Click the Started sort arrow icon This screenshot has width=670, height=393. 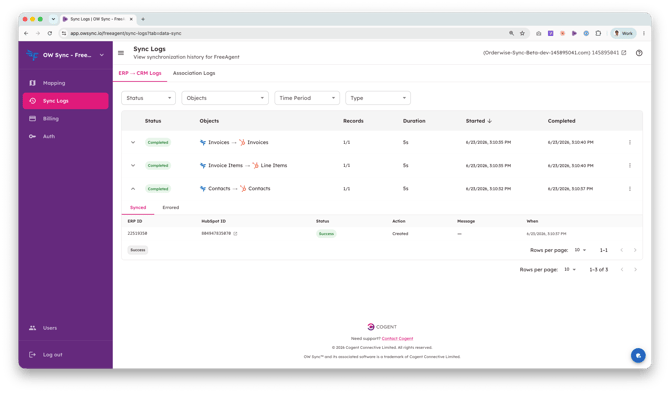coord(490,121)
